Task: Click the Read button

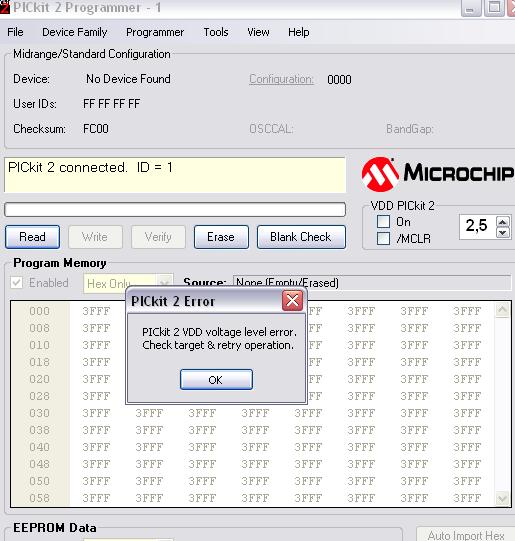Action: pyautogui.click(x=32, y=237)
